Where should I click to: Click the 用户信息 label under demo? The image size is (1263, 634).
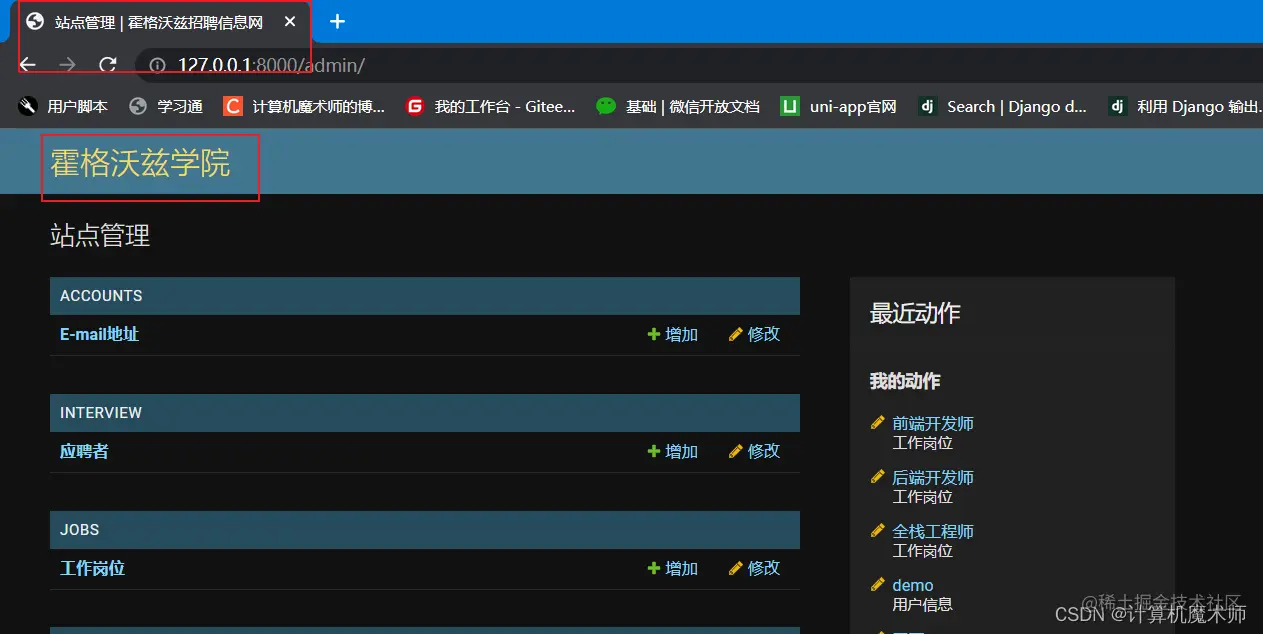pos(923,604)
